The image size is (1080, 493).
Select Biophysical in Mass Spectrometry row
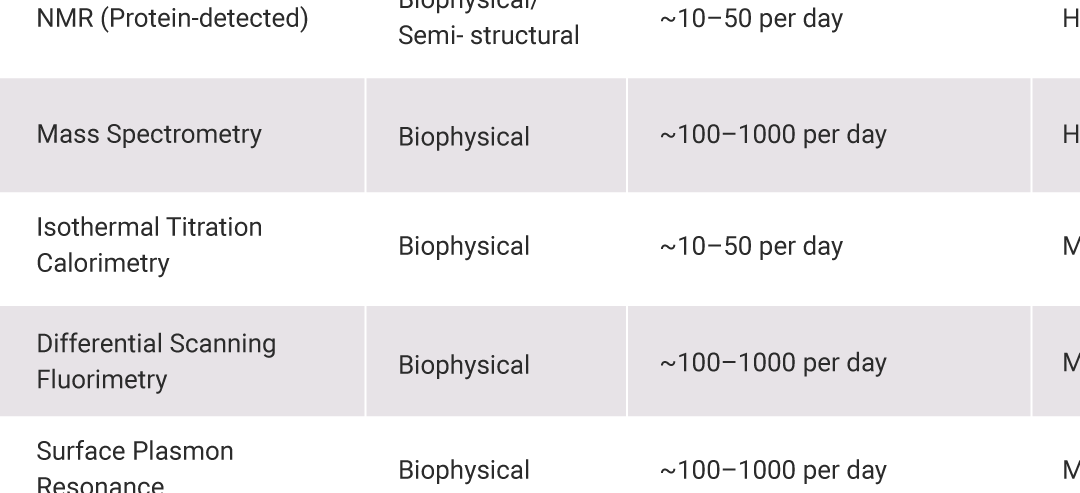(x=464, y=137)
